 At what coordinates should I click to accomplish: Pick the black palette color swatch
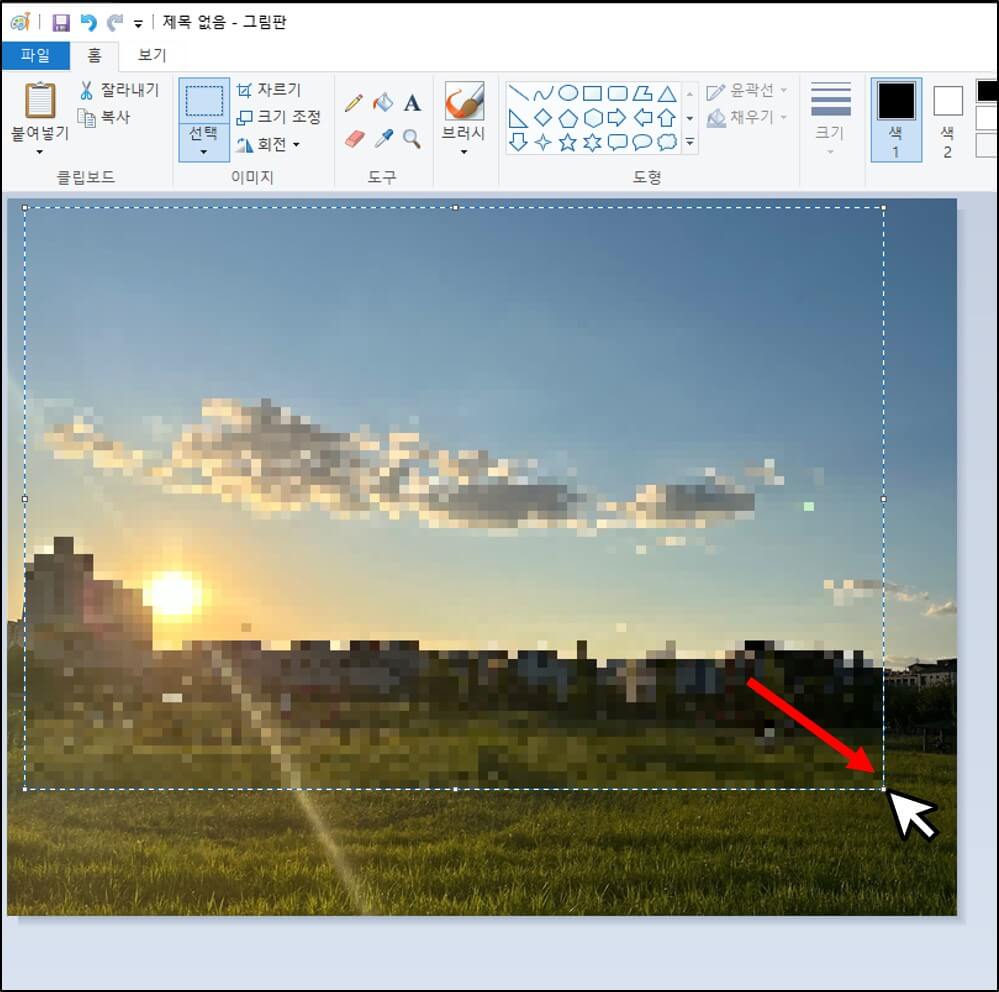[988, 91]
